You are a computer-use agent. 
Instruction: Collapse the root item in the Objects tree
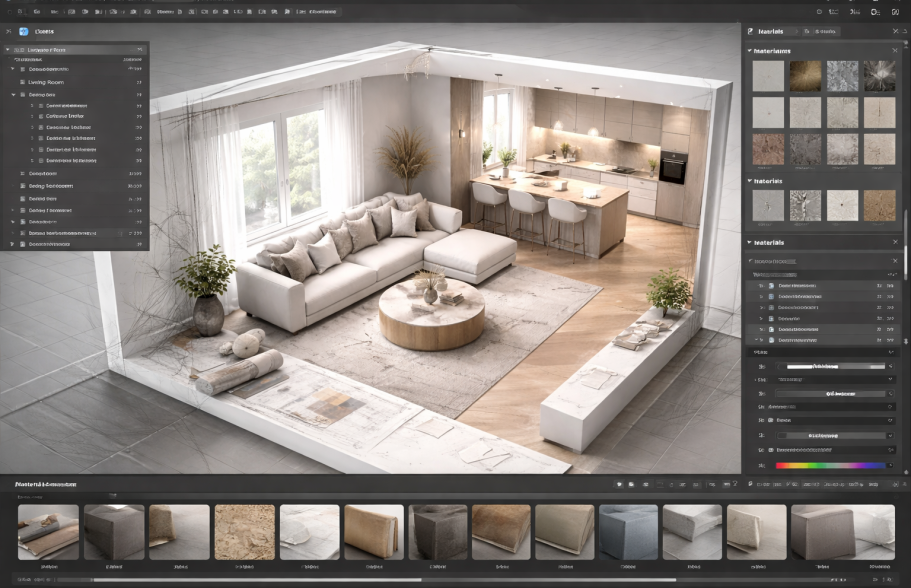coord(8,49)
